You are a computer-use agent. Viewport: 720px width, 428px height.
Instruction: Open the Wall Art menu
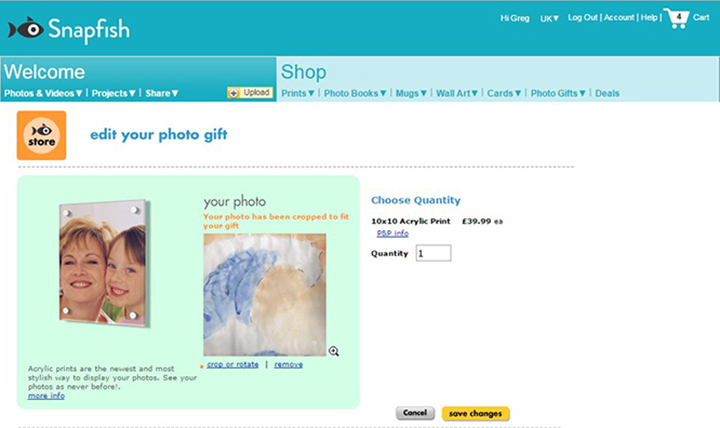tap(457, 93)
